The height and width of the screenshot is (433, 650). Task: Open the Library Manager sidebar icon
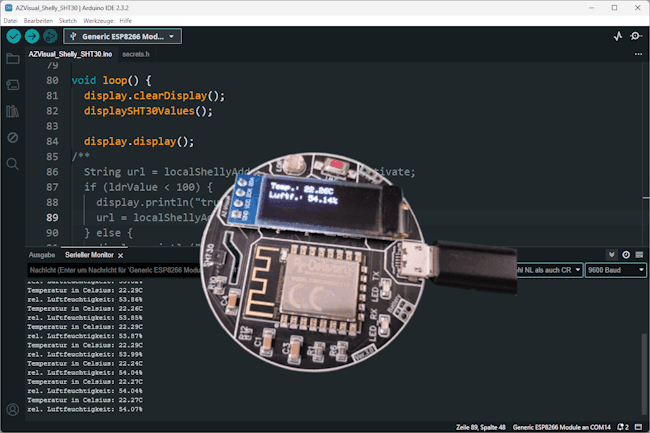tap(13, 111)
